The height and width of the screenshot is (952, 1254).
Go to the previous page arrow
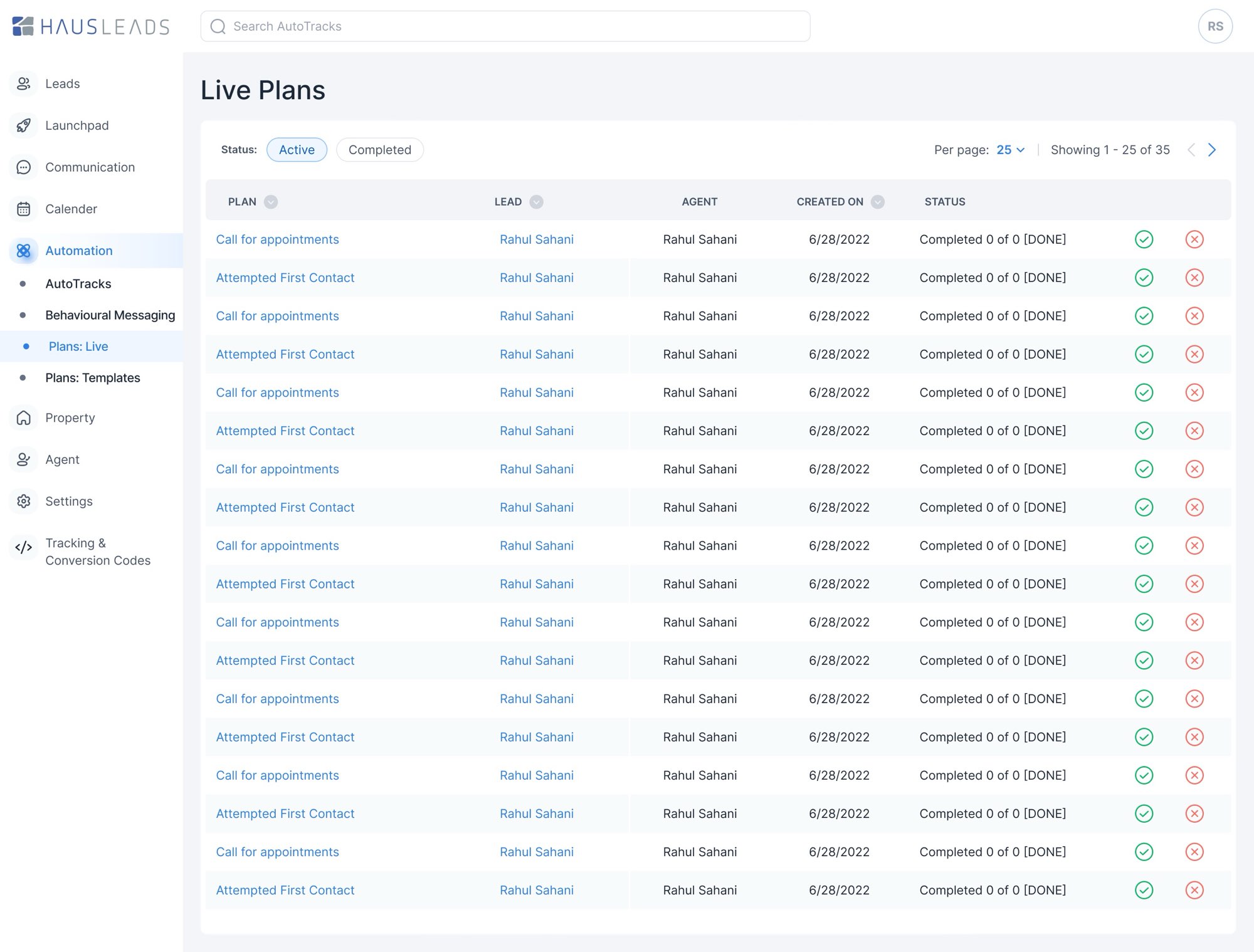click(1191, 150)
